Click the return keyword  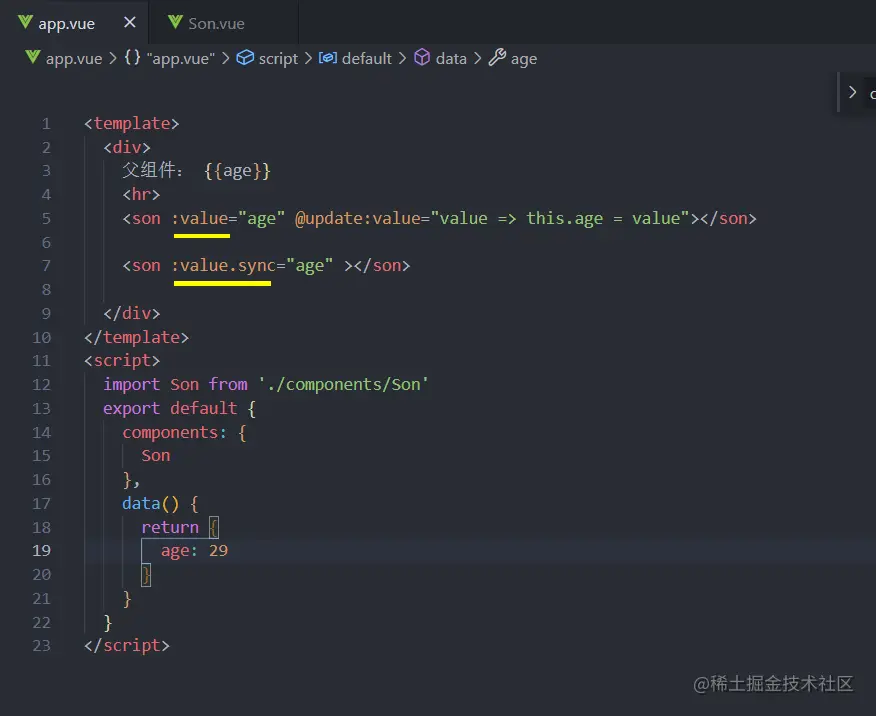coord(170,527)
